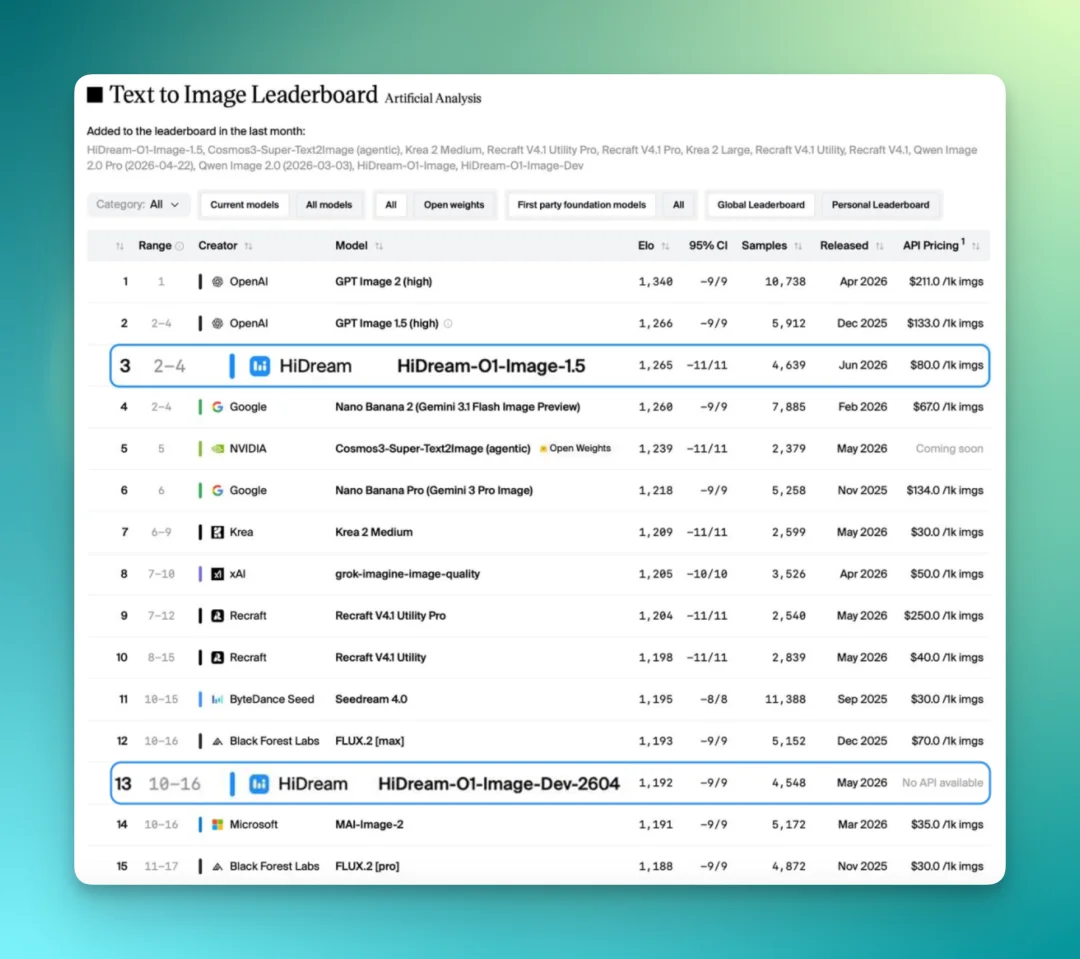The height and width of the screenshot is (959, 1080).
Task: Click the range value 7–12
Action: (161, 615)
